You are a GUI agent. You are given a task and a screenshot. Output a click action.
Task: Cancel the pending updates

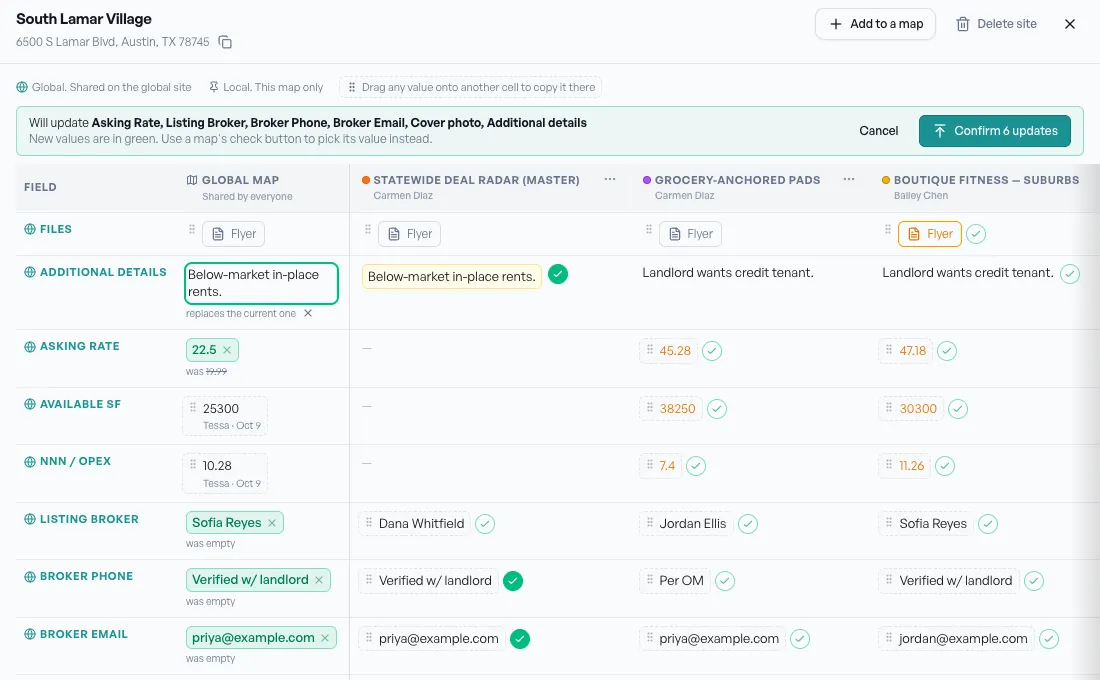pyautogui.click(x=878, y=131)
